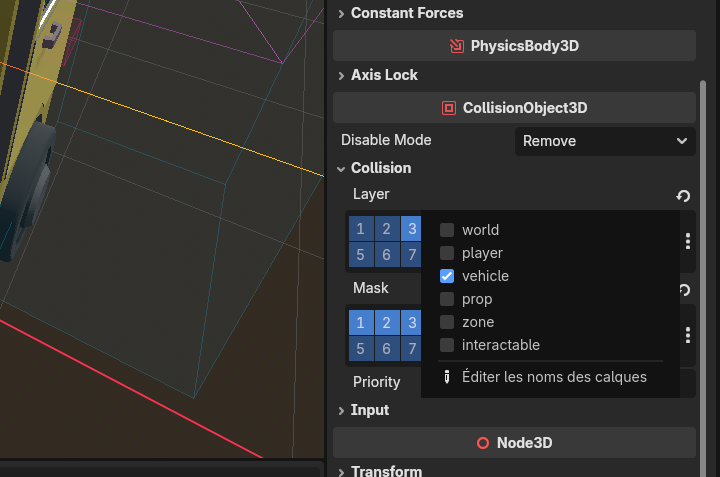Toggle Layer bit 2 in collision layer grid

coord(387,229)
